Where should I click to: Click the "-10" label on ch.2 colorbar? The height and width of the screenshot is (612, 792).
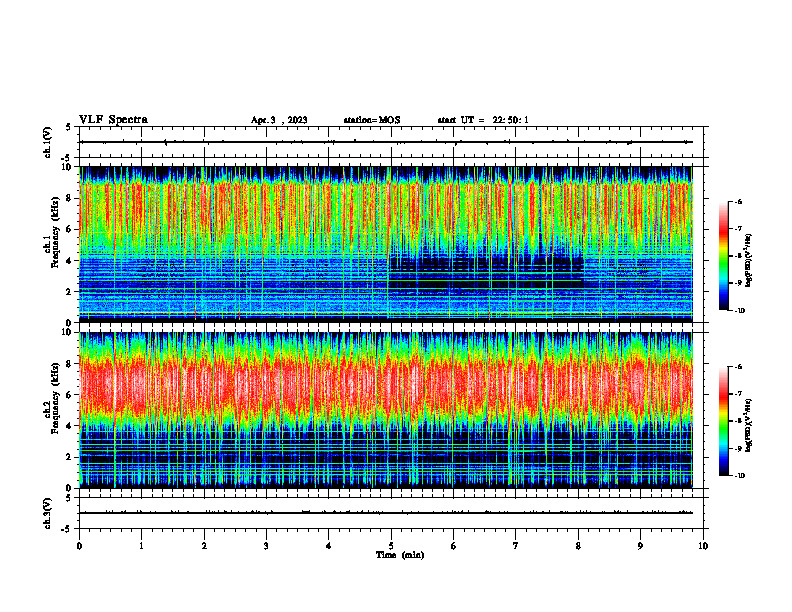[x=739, y=476]
